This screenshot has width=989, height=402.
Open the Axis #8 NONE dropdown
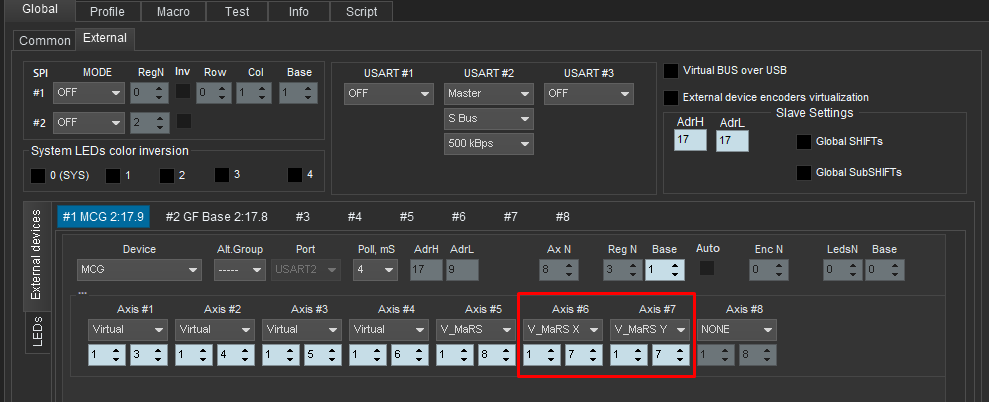point(738,329)
